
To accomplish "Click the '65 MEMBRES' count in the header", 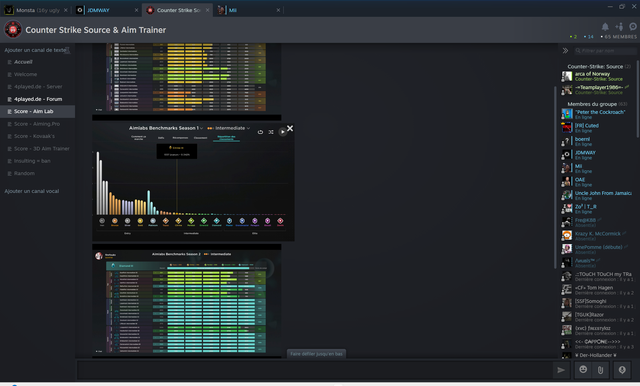I will 620,37.
